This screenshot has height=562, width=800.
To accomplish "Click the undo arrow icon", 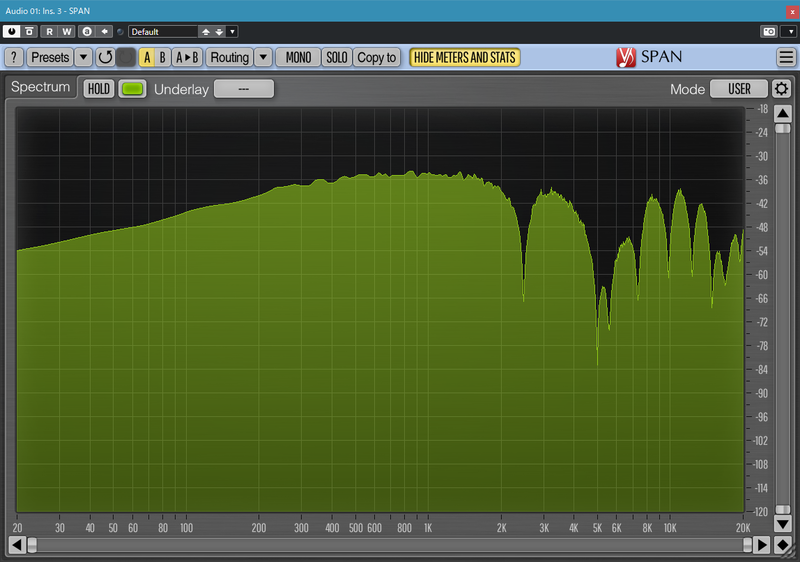I will [105, 57].
